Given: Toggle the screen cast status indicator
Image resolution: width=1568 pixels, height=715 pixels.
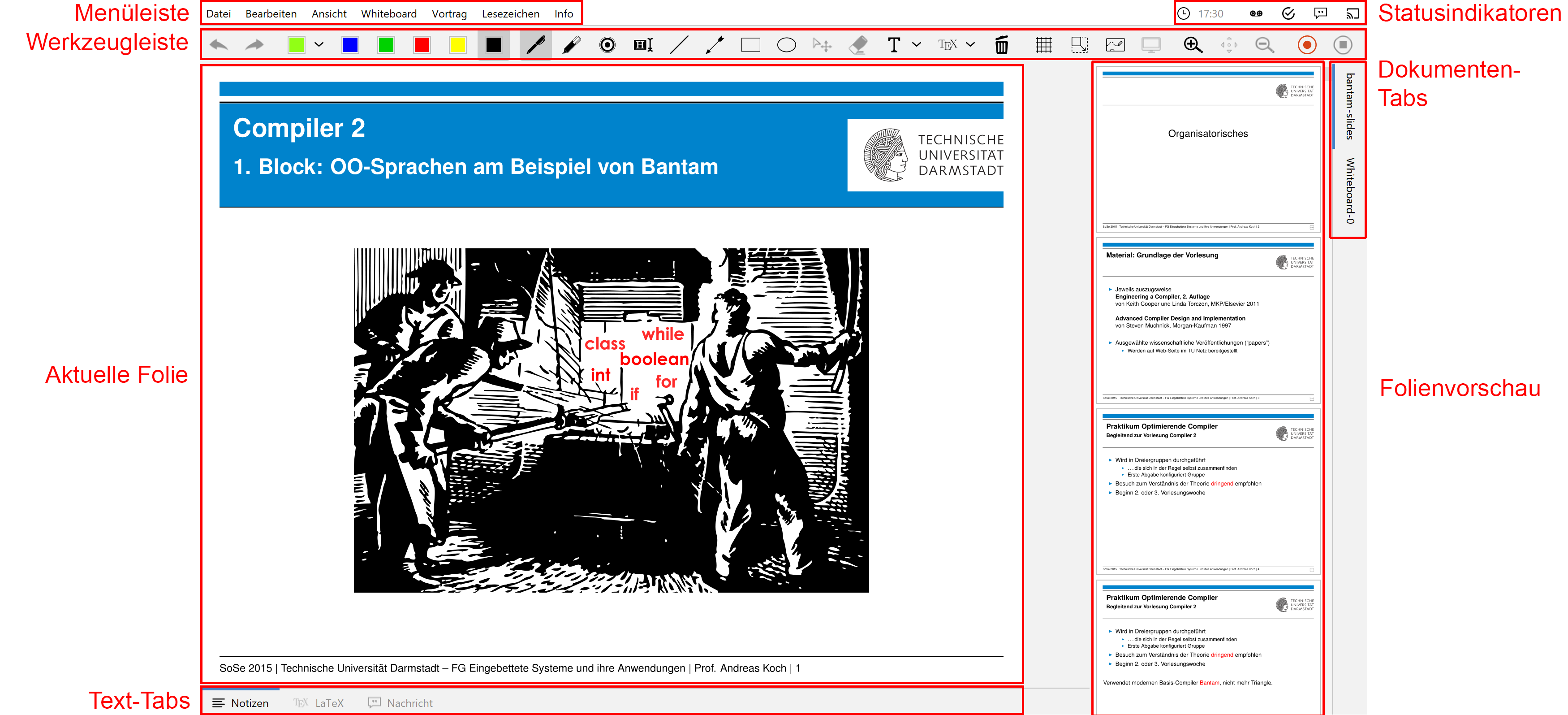Looking at the screenshot, I should point(1352,13).
